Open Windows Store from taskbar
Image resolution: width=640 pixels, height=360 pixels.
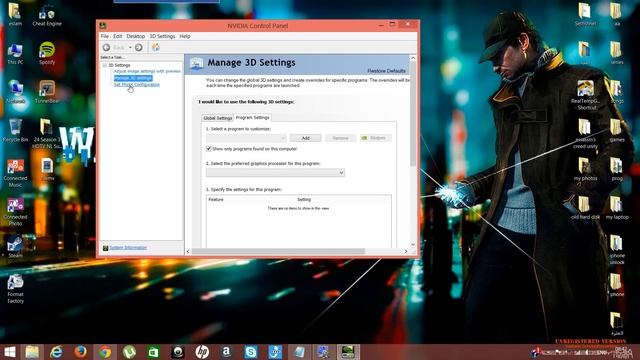coord(153,352)
